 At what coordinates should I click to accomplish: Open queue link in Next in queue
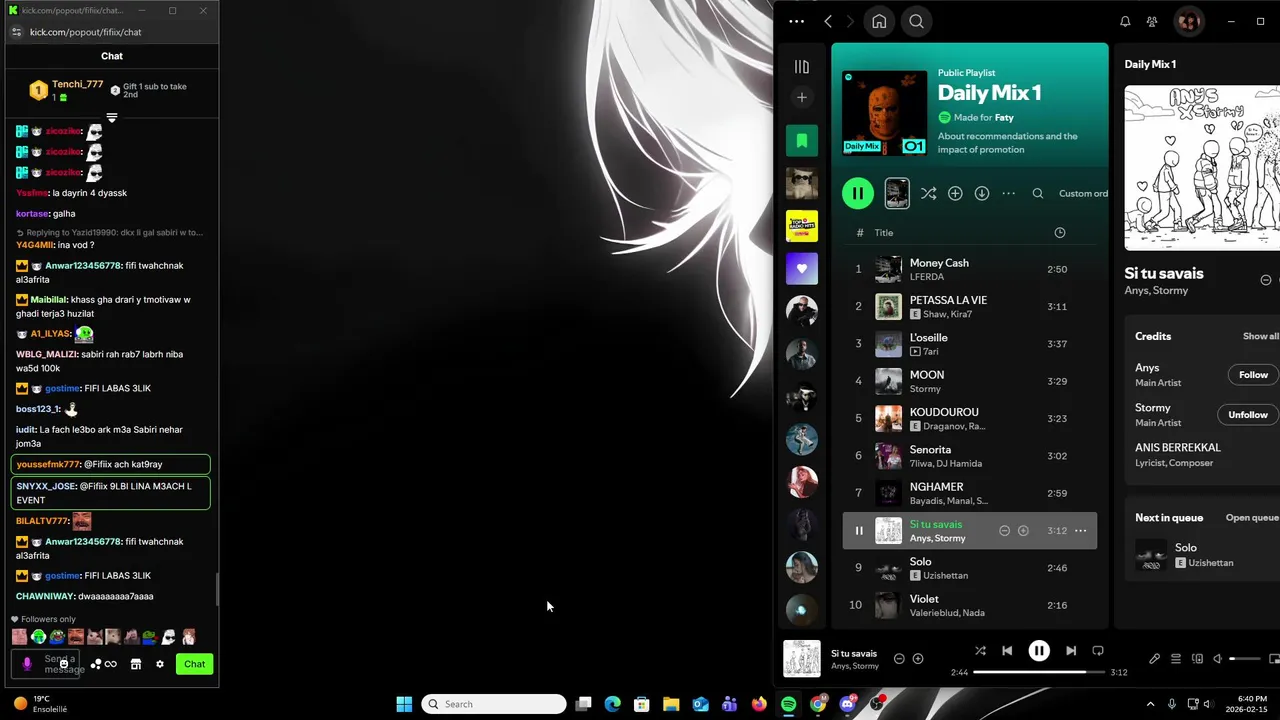tap(1252, 518)
